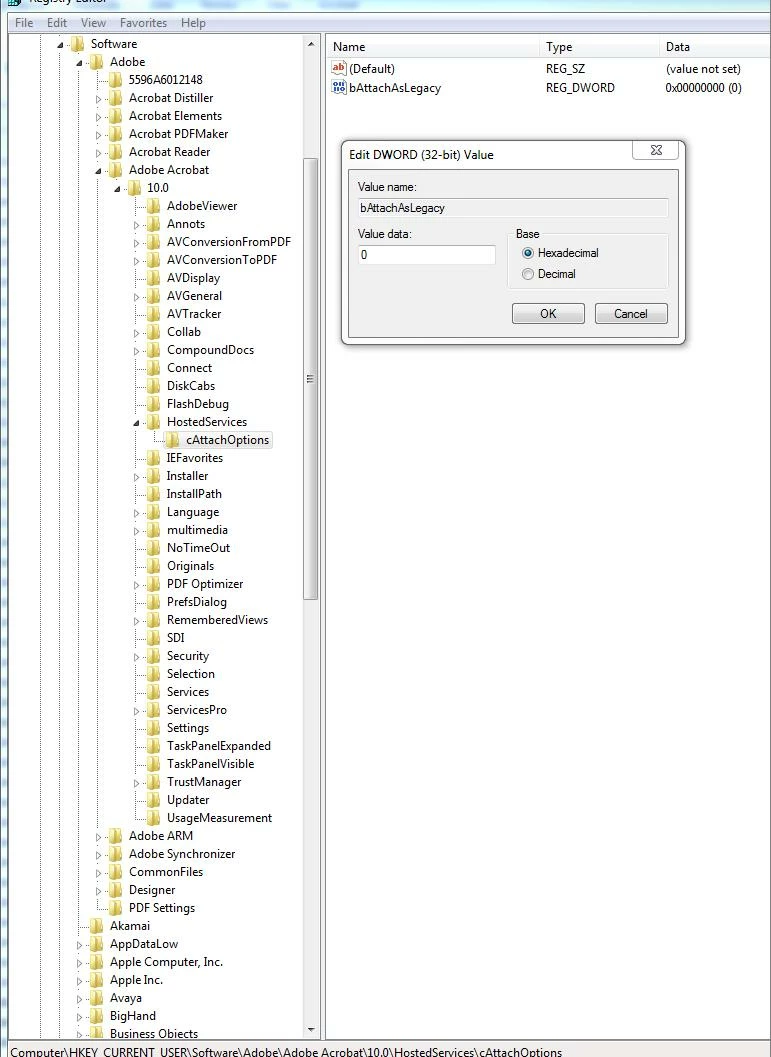The width and height of the screenshot is (771, 1057).
Task: Click the PDF Settings folder icon
Action: pyautogui.click(x=116, y=908)
